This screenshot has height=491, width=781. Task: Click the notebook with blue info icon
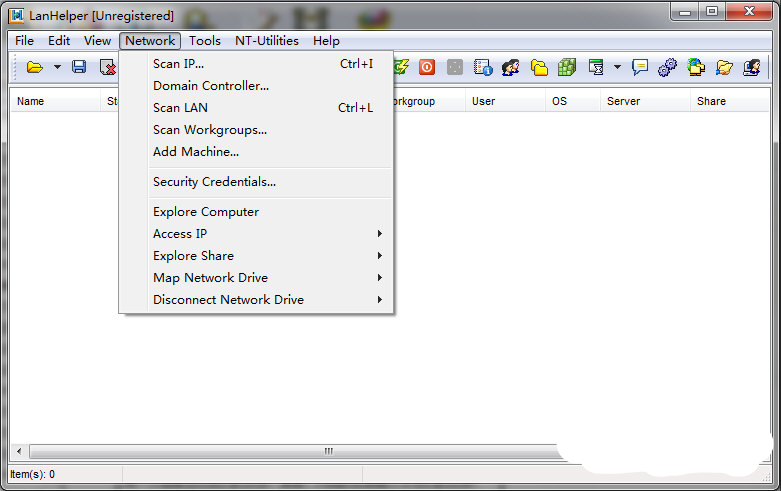[x=483, y=67]
